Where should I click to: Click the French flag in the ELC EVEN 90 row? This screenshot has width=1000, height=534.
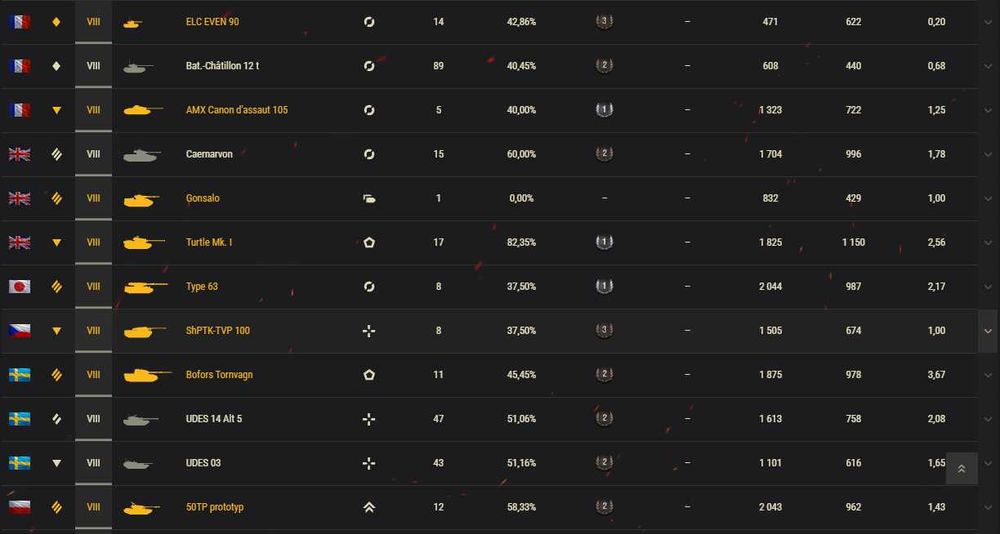[19, 22]
